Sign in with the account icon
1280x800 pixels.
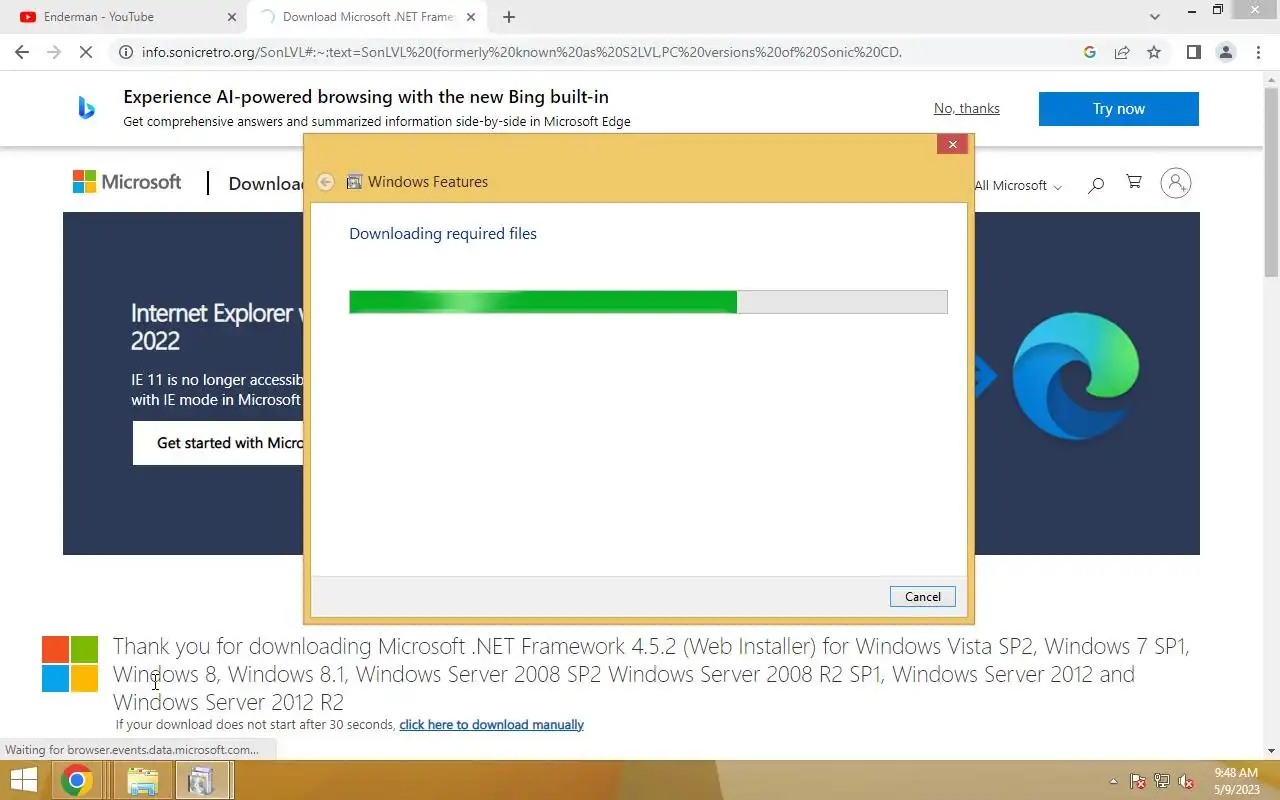(x=1176, y=183)
